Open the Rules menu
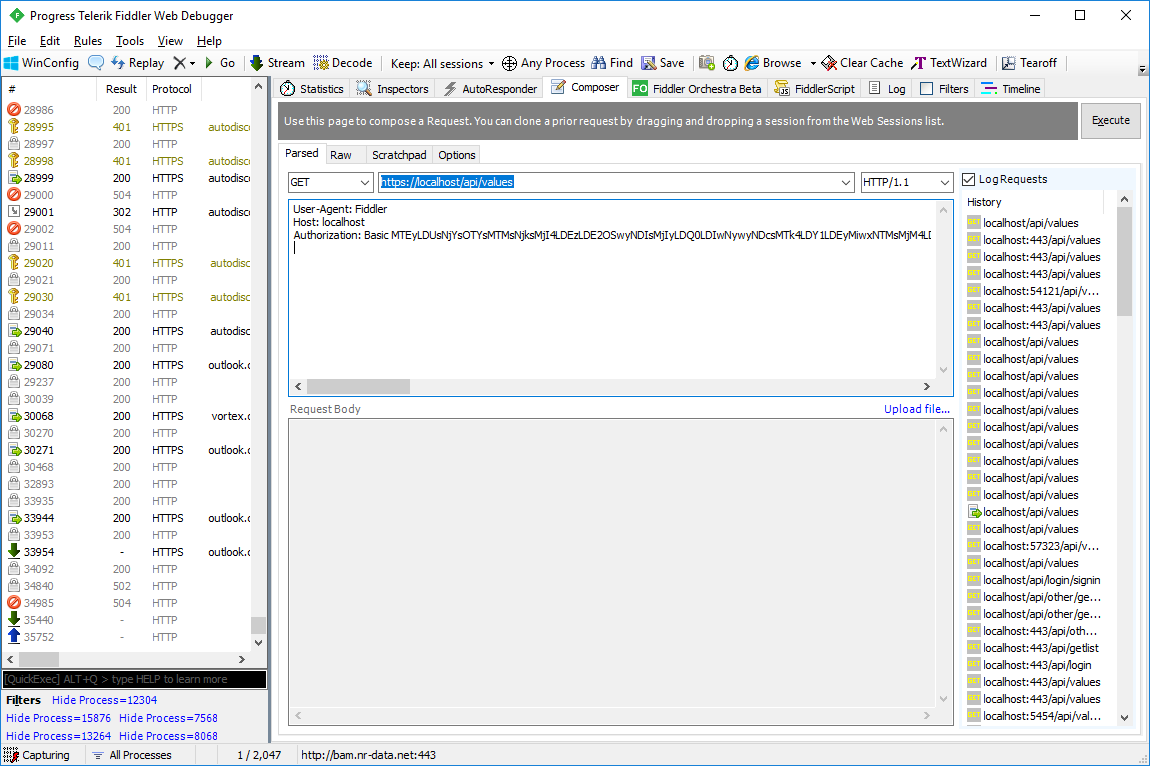 tap(88, 41)
